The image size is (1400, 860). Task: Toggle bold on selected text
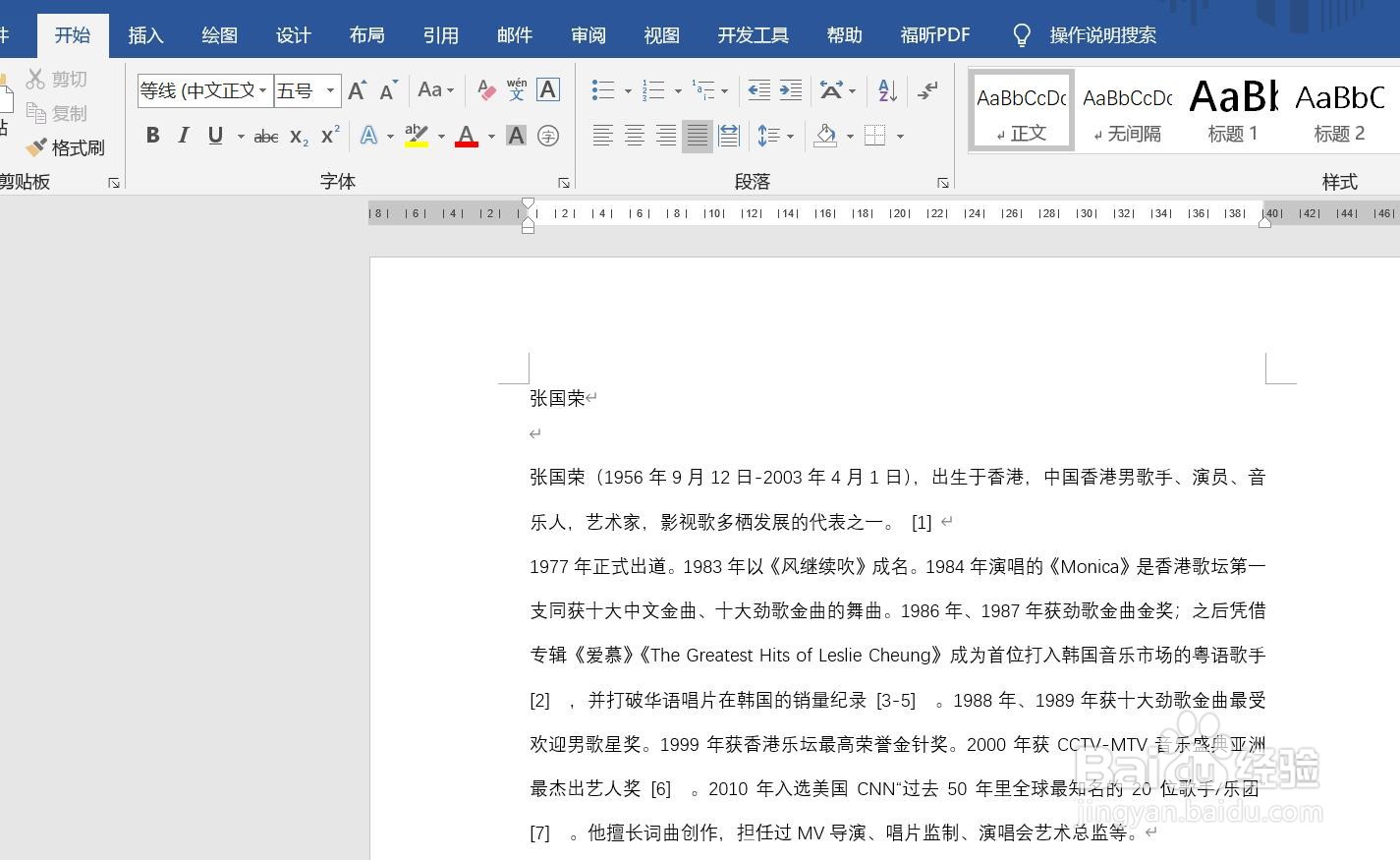(x=152, y=136)
